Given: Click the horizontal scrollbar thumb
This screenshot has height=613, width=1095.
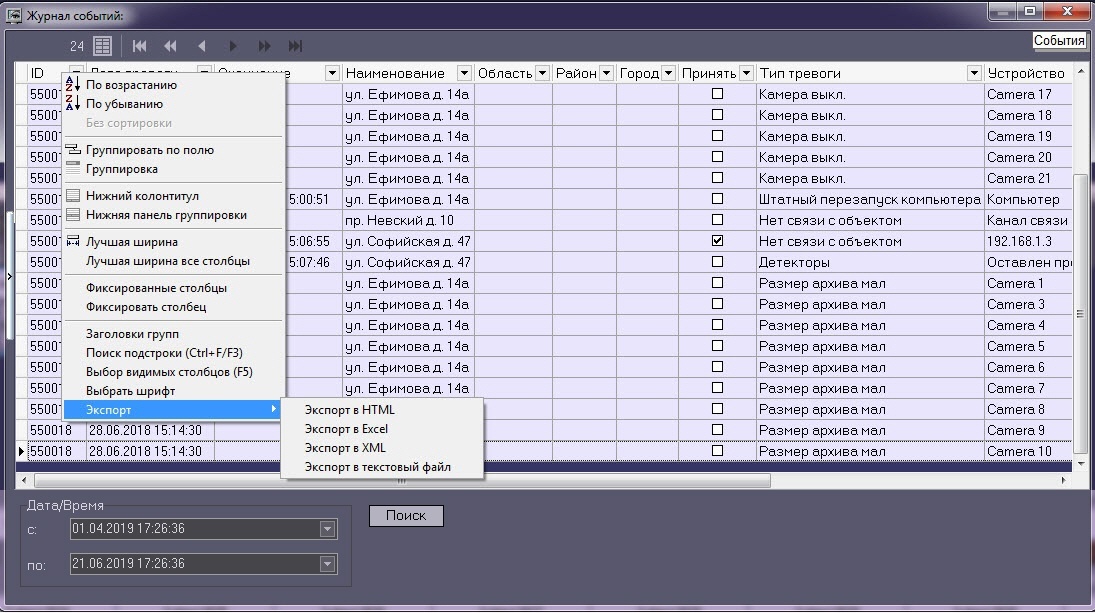Looking at the screenshot, I should (402, 480).
